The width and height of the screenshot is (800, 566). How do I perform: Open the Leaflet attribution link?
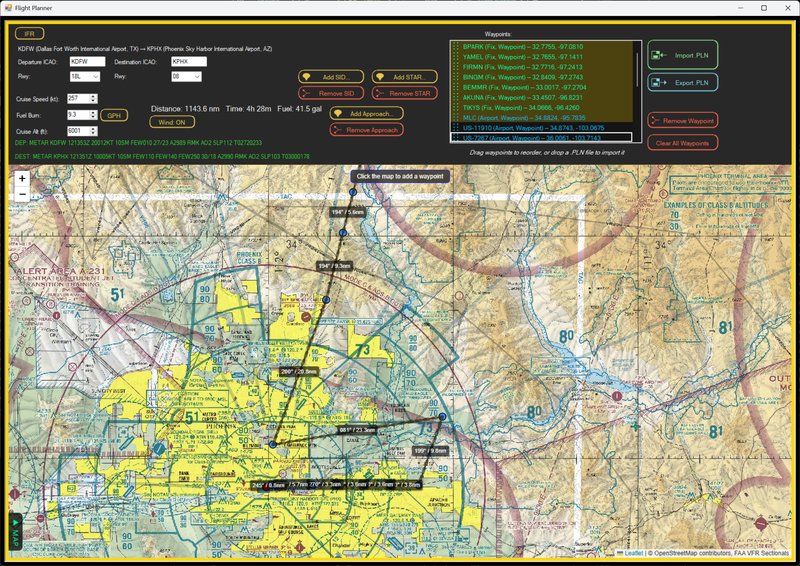634,553
